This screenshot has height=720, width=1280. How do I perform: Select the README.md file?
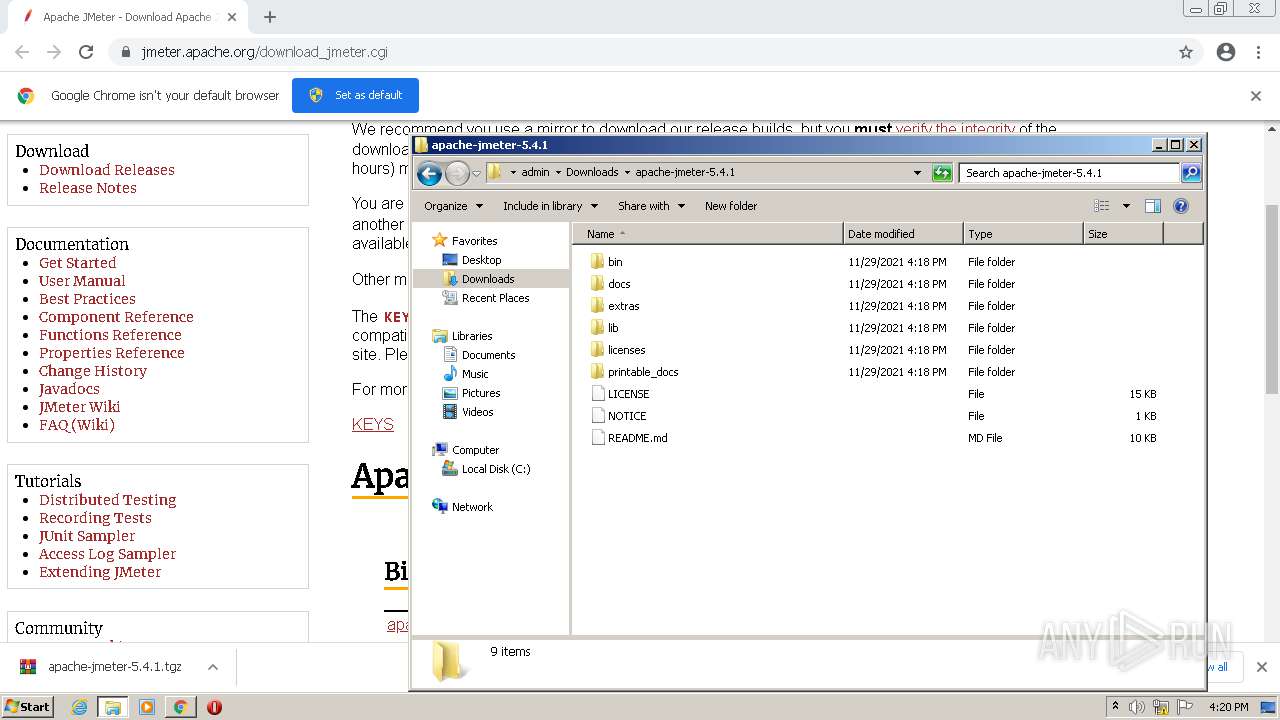[637, 438]
